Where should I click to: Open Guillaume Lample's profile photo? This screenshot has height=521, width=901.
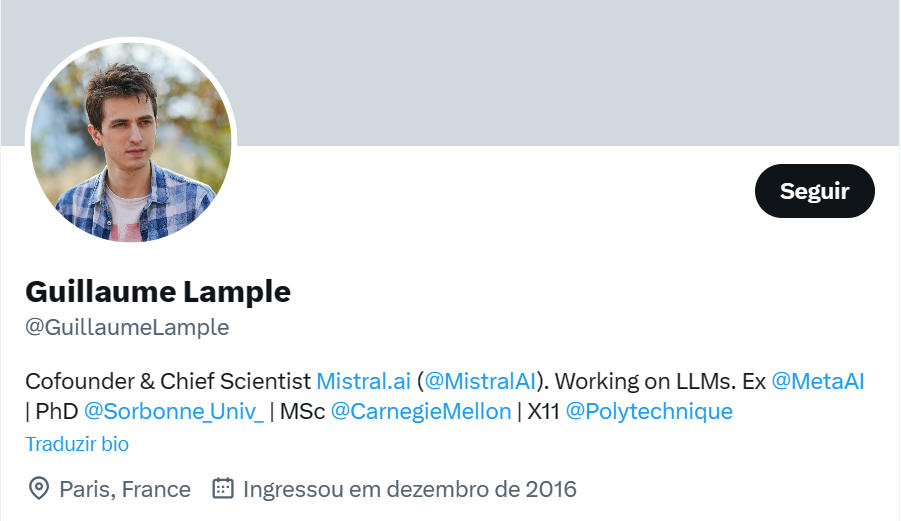tap(131, 141)
